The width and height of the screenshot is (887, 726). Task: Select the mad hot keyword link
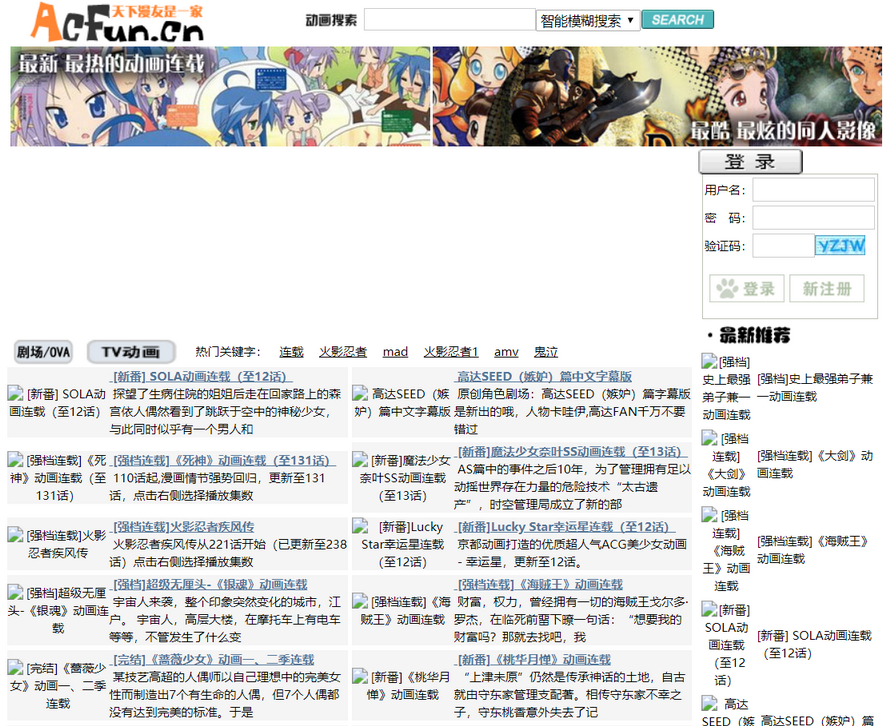[395, 352]
